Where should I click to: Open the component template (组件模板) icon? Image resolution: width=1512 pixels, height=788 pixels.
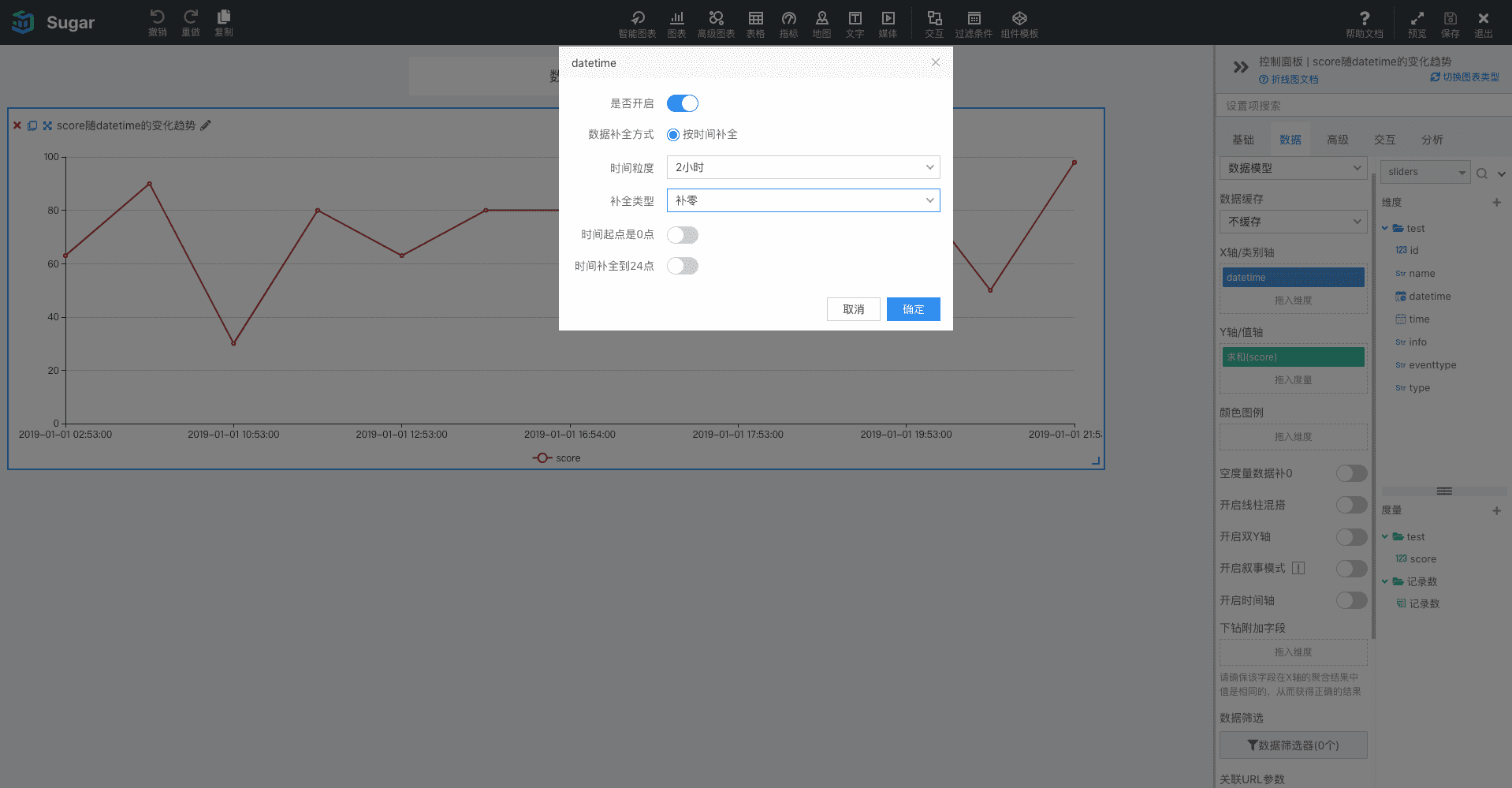pos(1019,18)
